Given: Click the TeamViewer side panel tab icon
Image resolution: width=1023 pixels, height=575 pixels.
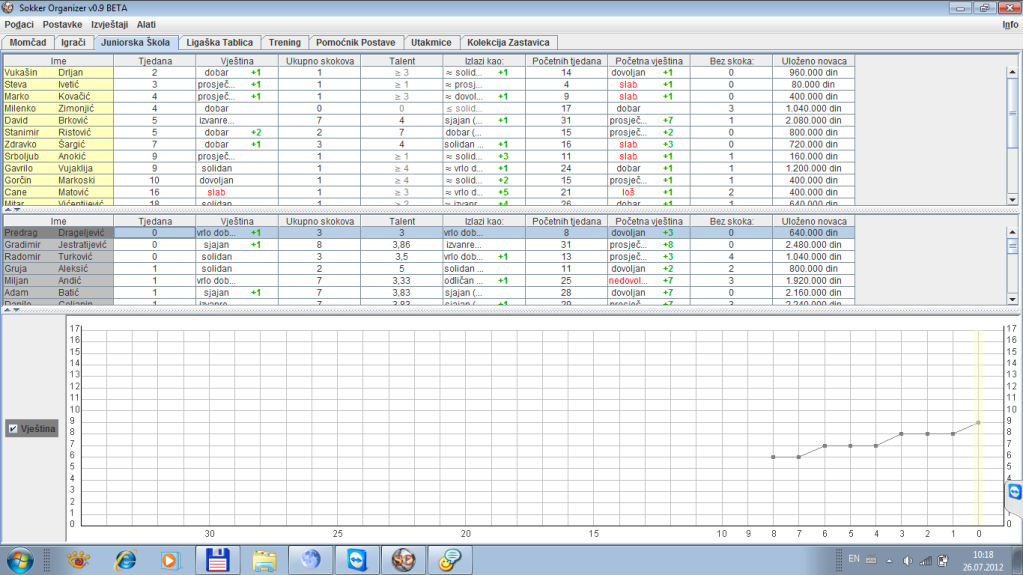Looking at the screenshot, I should pyautogui.click(x=1015, y=493).
